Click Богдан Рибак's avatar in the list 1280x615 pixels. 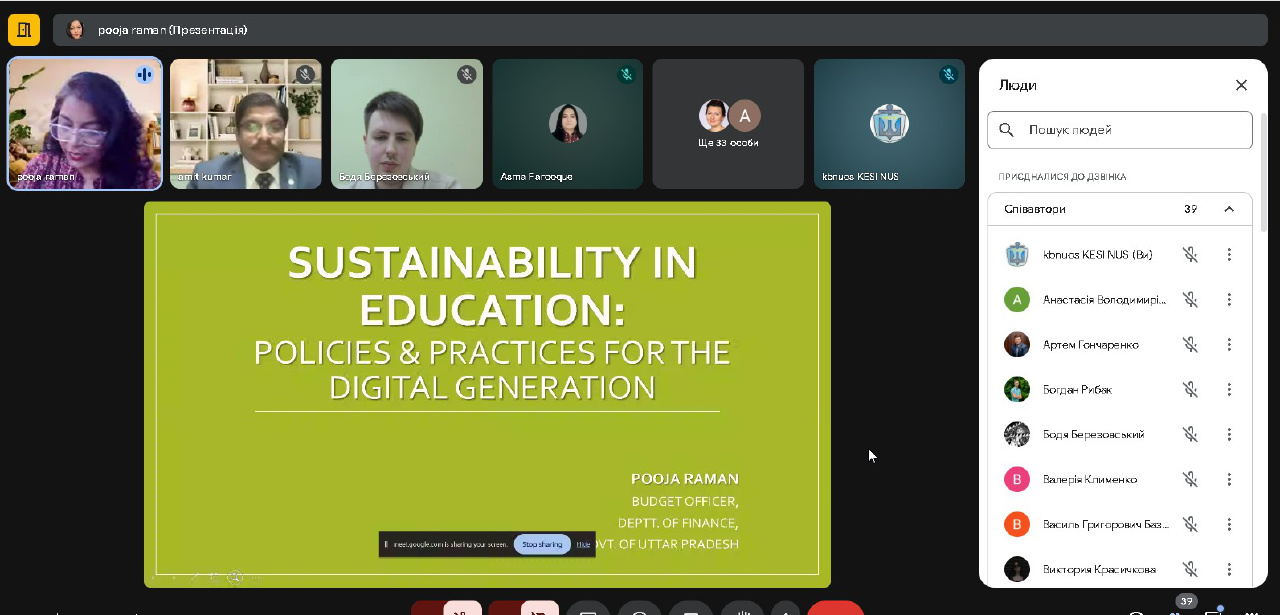coord(1017,390)
